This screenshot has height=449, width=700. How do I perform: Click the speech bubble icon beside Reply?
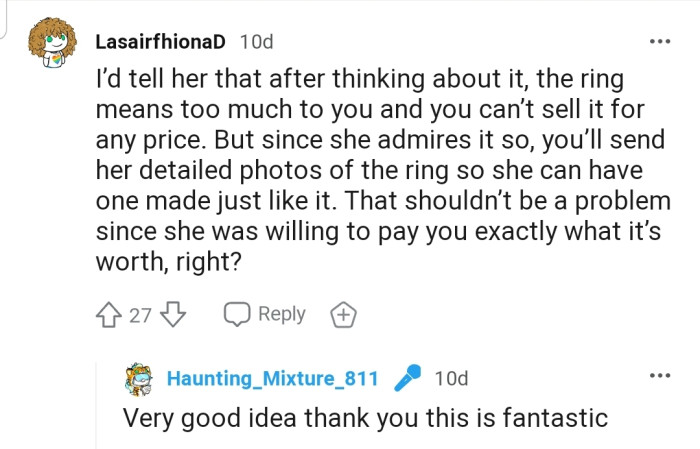[x=236, y=315]
